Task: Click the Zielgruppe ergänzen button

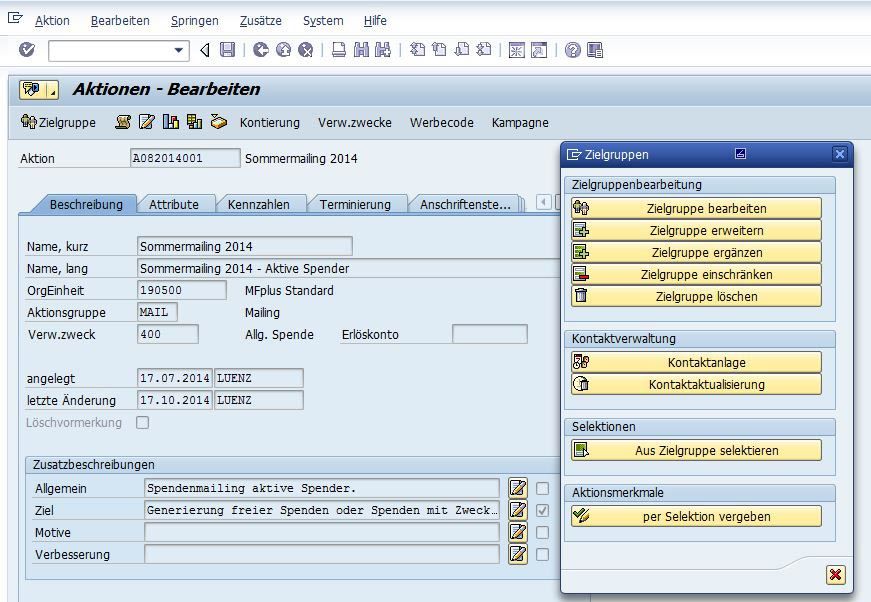Action: click(696, 252)
